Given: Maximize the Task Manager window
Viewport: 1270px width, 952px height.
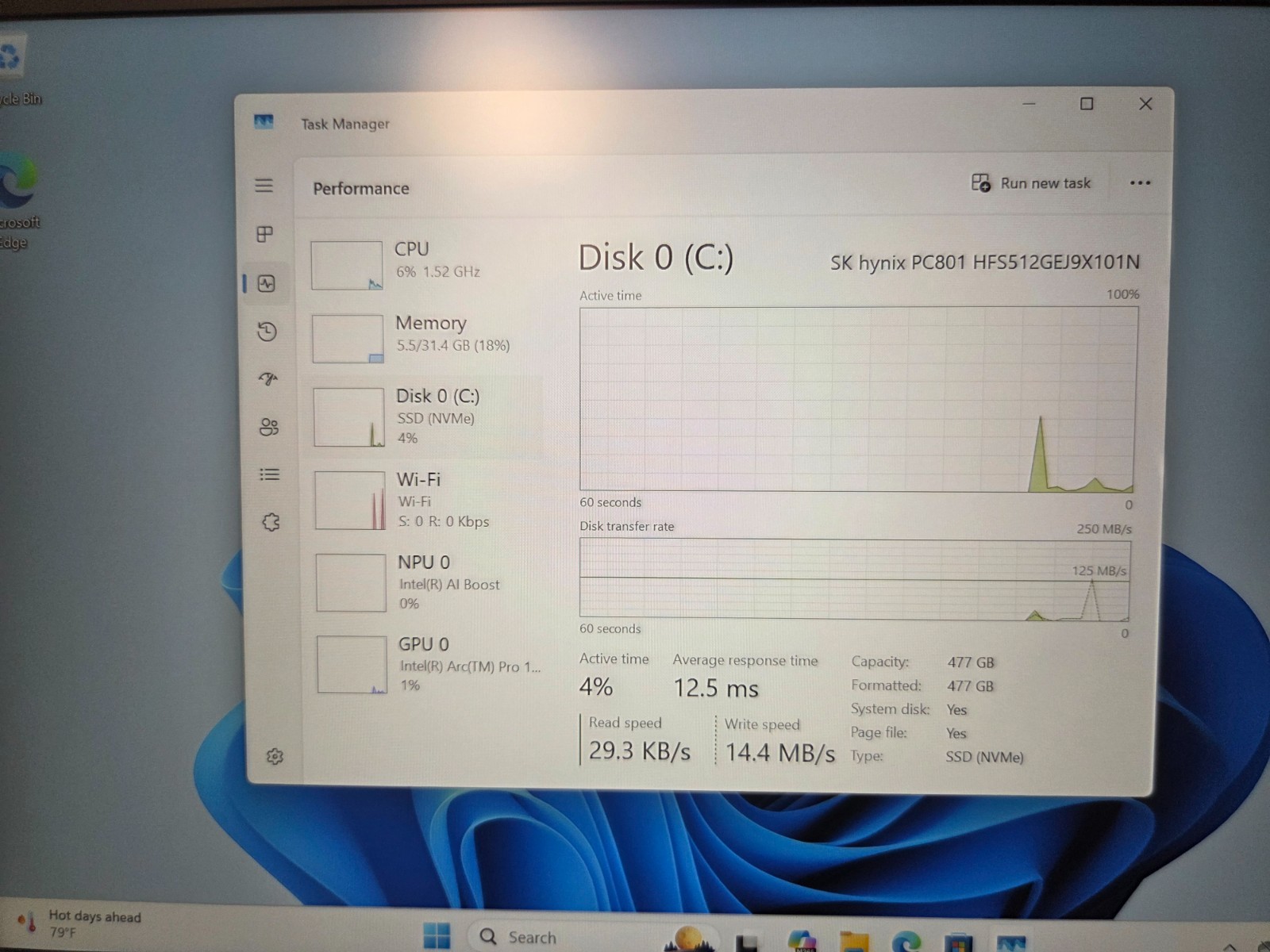Looking at the screenshot, I should pyautogui.click(x=1087, y=104).
